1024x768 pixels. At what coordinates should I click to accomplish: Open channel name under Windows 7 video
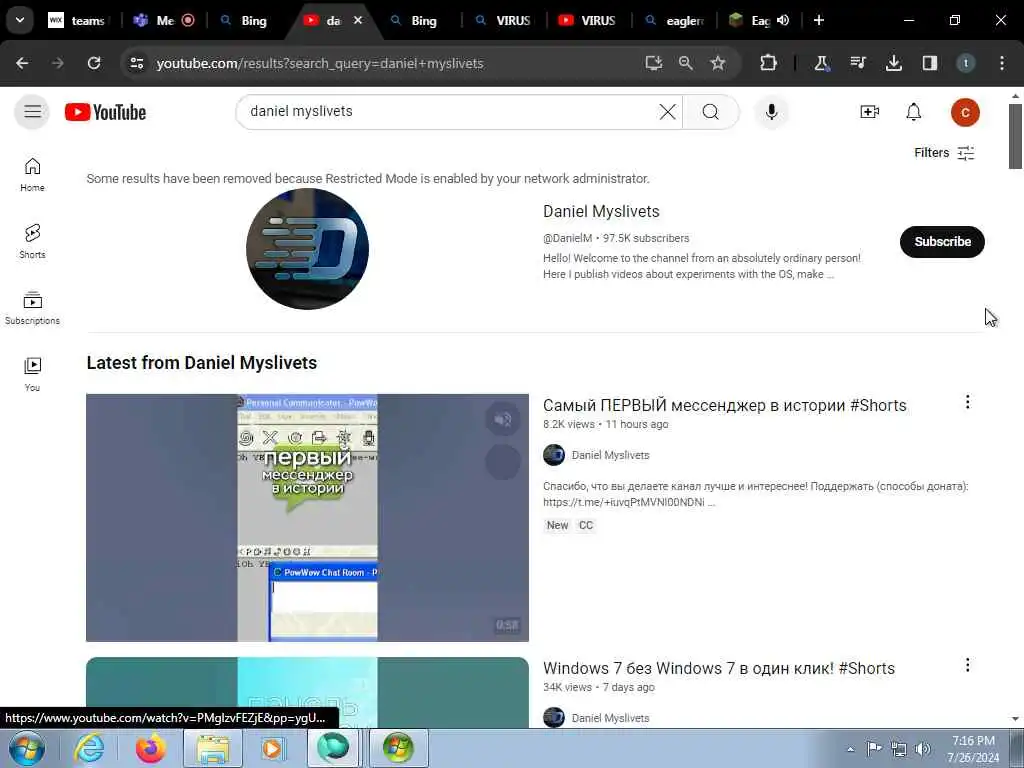pyautogui.click(x=610, y=718)
